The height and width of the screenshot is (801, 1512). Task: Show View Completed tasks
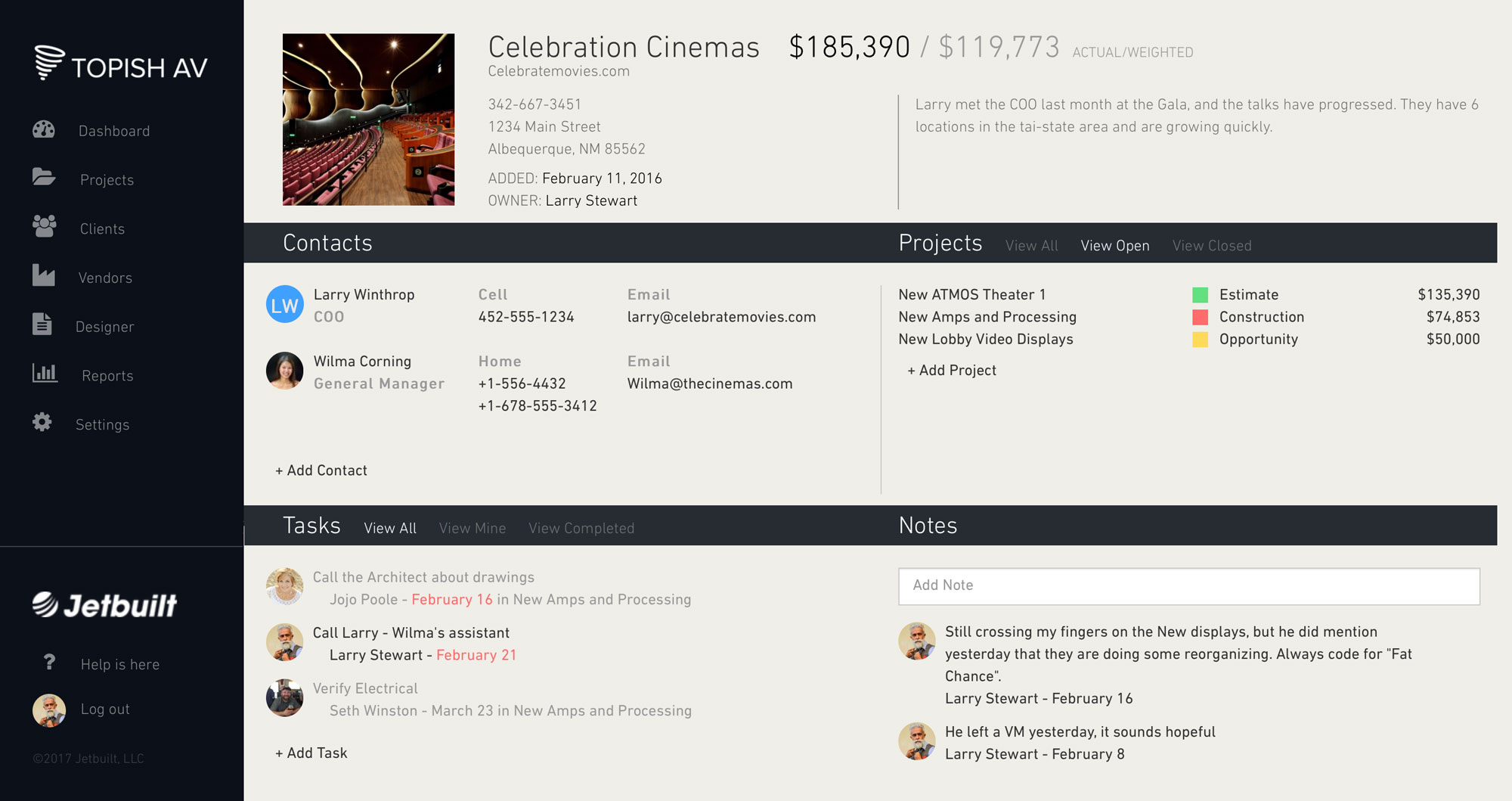[581, 528]
